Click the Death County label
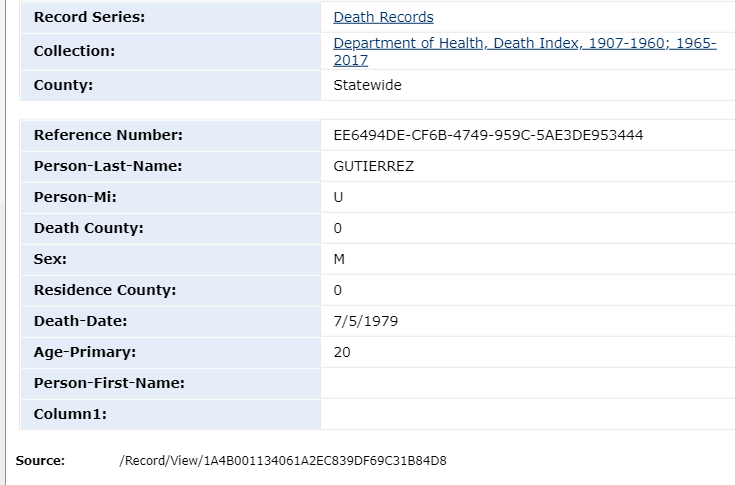Image resolution: width=735 pixels, height=485 pixels. pyautogui.click(x=88, y=228)
